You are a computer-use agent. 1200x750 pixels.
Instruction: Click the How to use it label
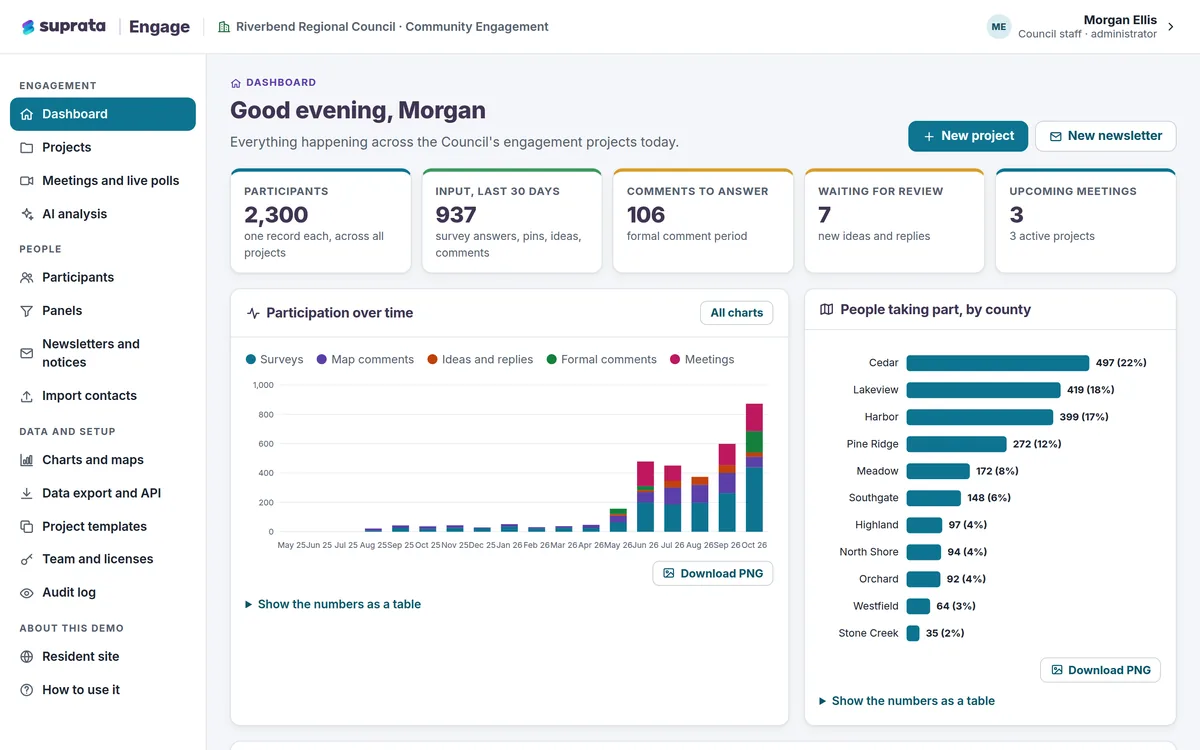(x=81, y=690)
